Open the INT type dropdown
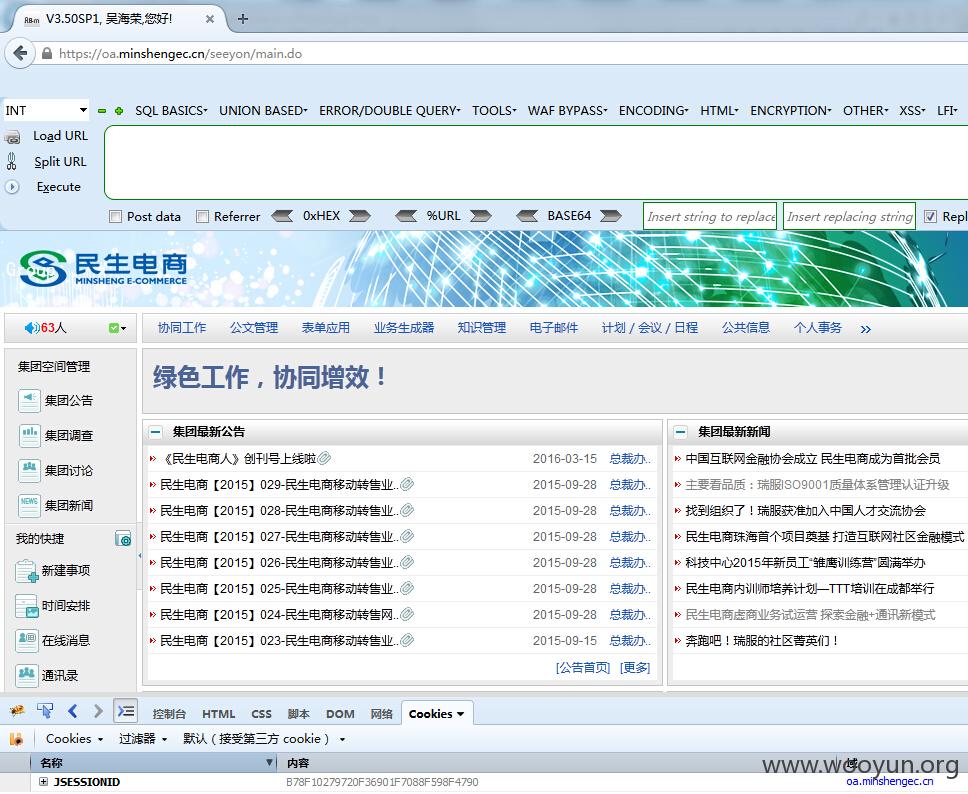The image size is (968, 794). click(46, 111)
